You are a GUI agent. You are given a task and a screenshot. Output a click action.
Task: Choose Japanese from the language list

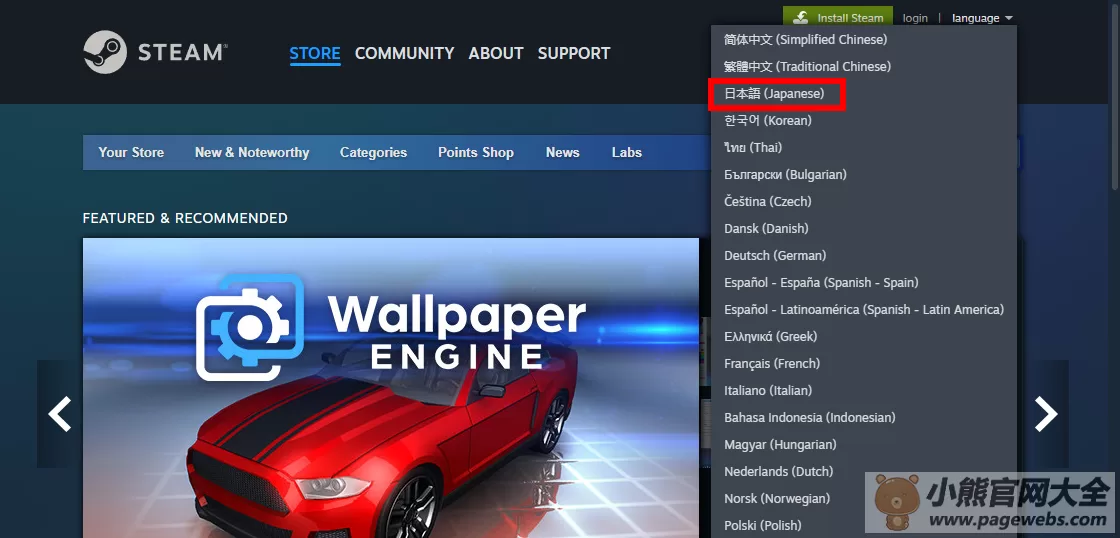[864, 94]
